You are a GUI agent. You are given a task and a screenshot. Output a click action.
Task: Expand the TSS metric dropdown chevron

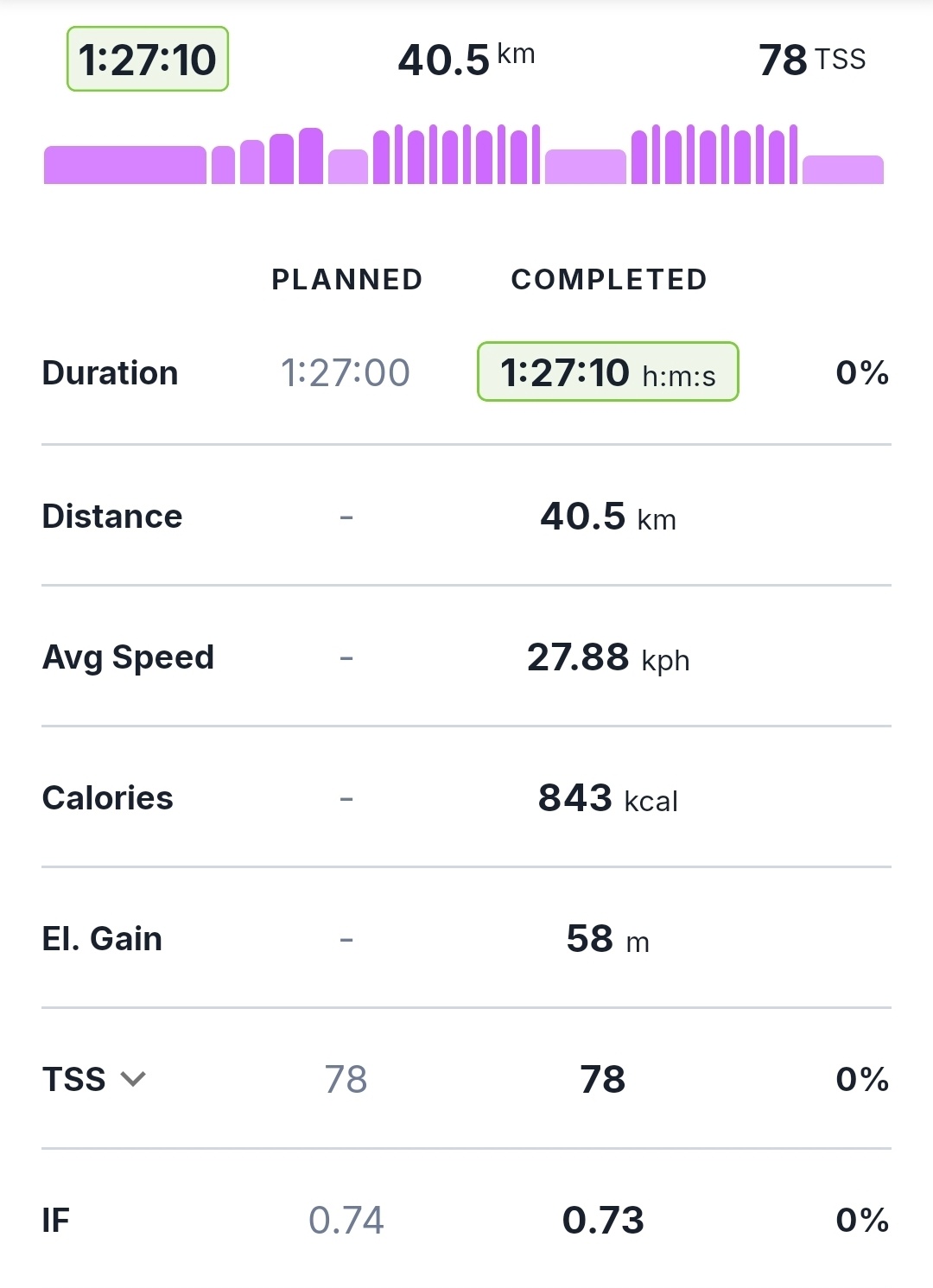[x=133, y=1079]
